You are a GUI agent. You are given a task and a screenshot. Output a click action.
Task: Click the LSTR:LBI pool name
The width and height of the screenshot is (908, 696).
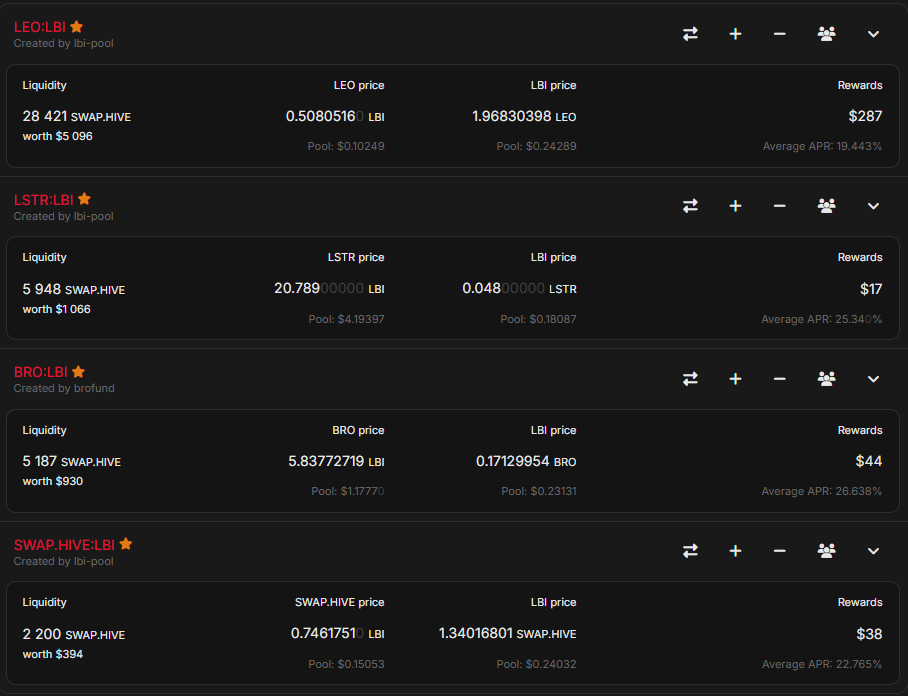43,200
